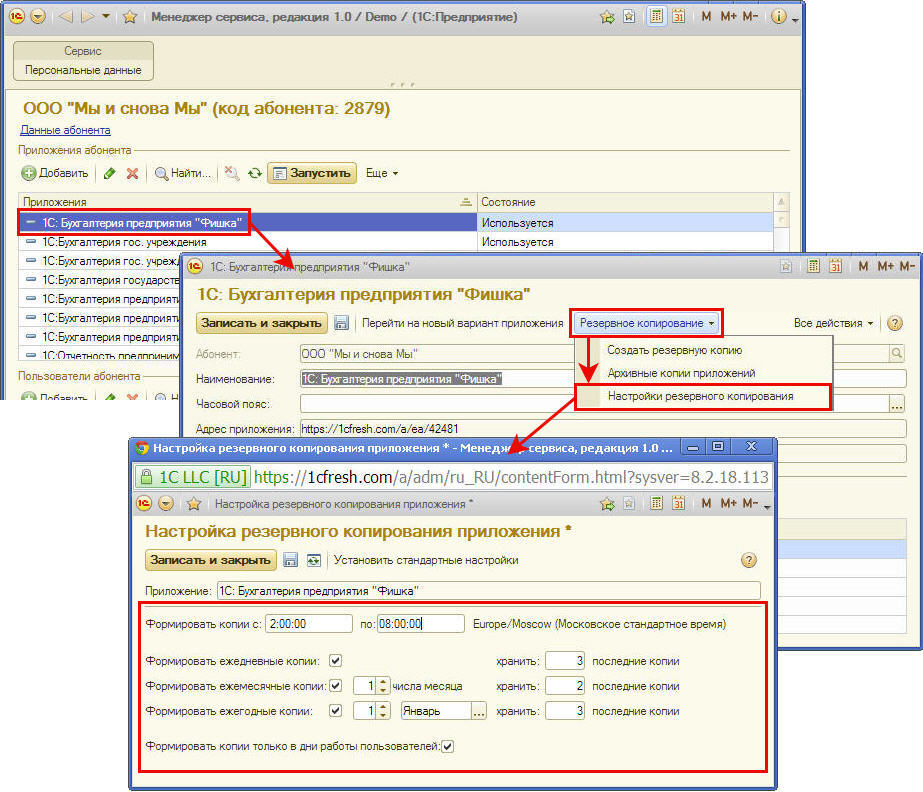Open the Сервис section in the top panel
Viewport: 923px width, 792px height.
(x=83, y=51)
